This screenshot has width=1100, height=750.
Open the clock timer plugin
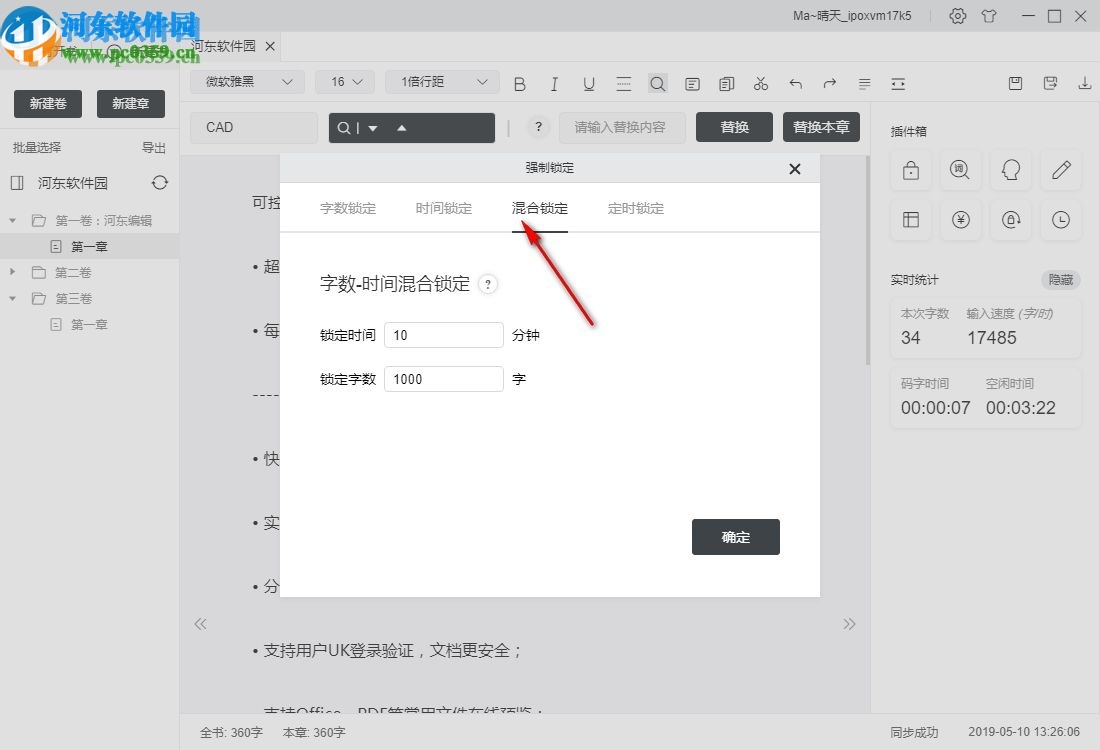pyautogui.click(x=1060, y=220)
